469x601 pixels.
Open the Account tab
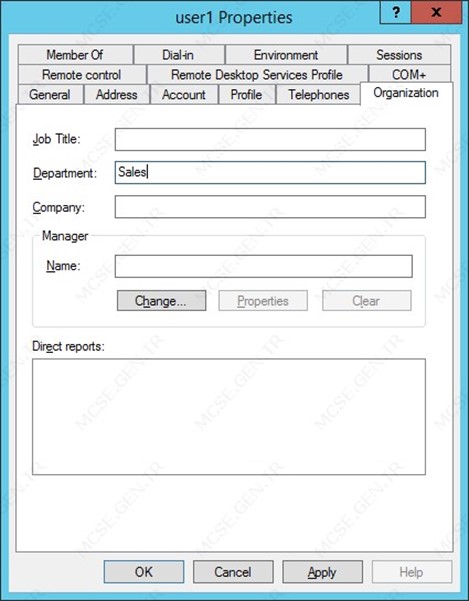[x=184, y=95]
